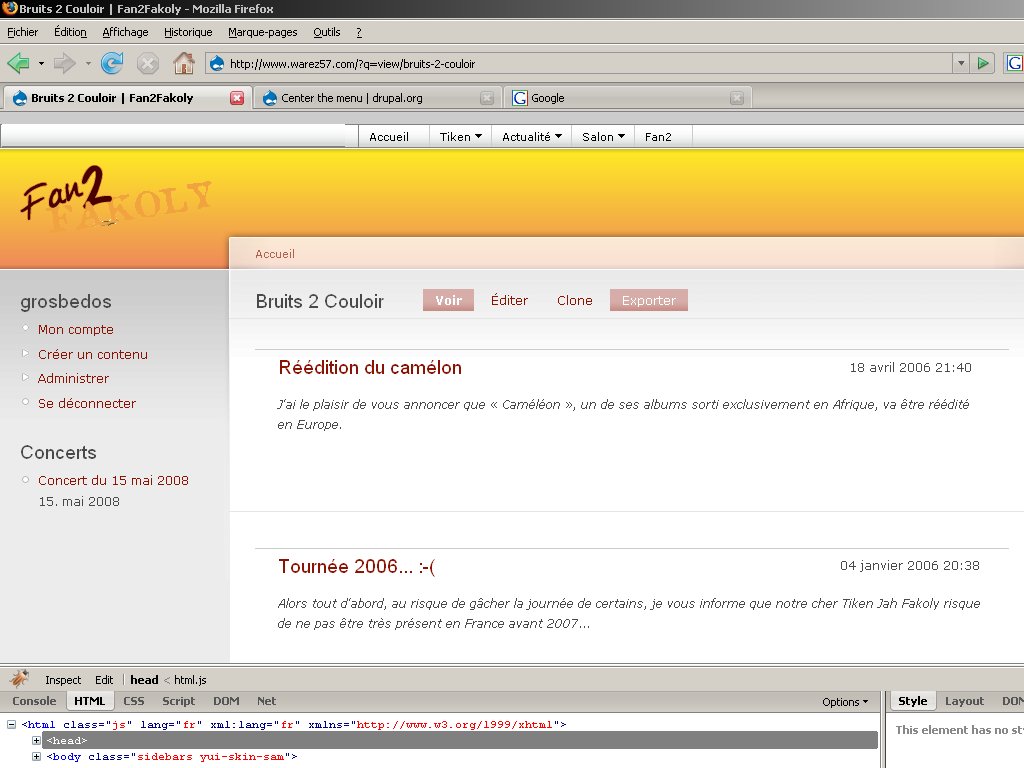Click the green Go arrow button
This screenshot has height=768, width=1024.
(x=983, y=63)
